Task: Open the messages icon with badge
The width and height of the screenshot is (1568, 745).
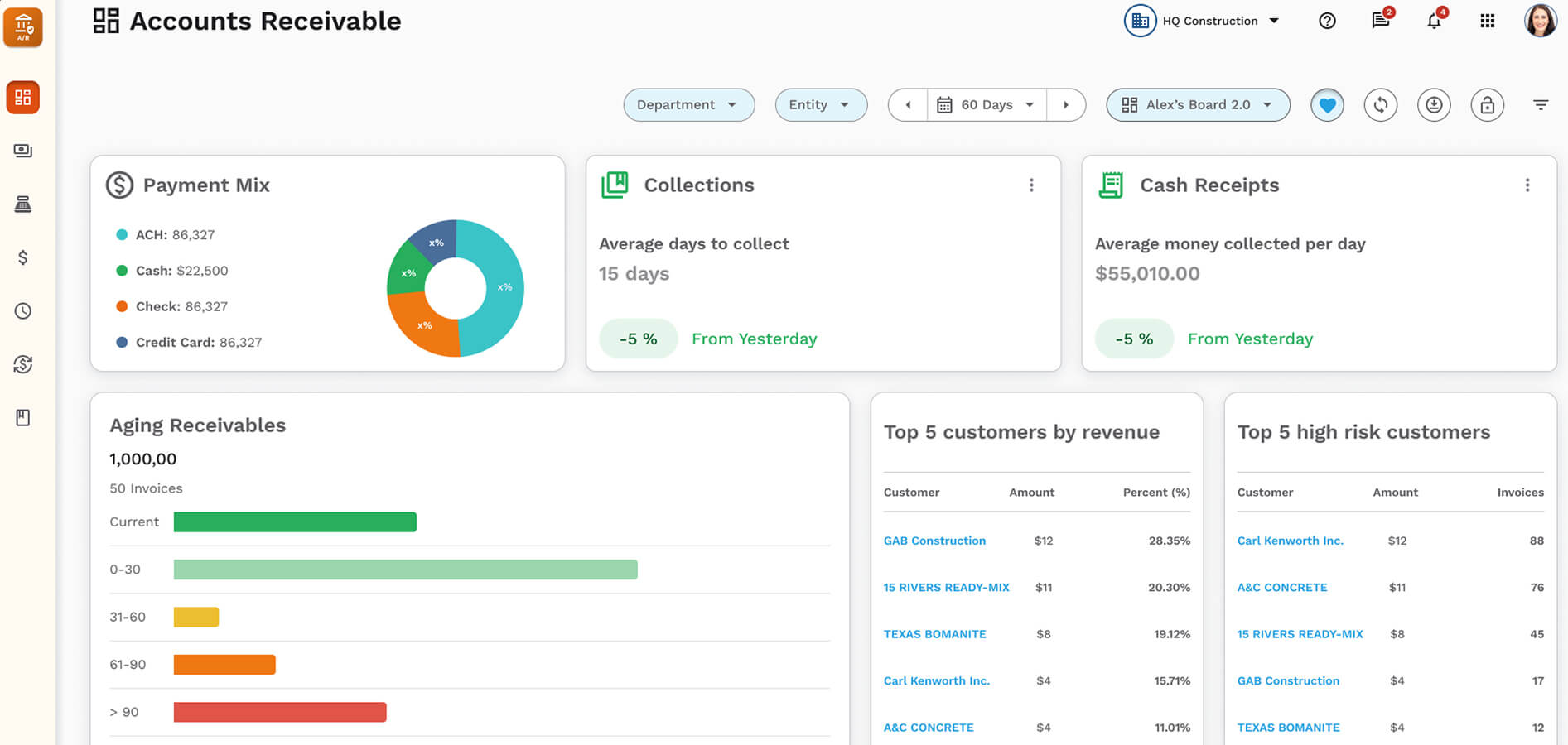Action: 1380,21
